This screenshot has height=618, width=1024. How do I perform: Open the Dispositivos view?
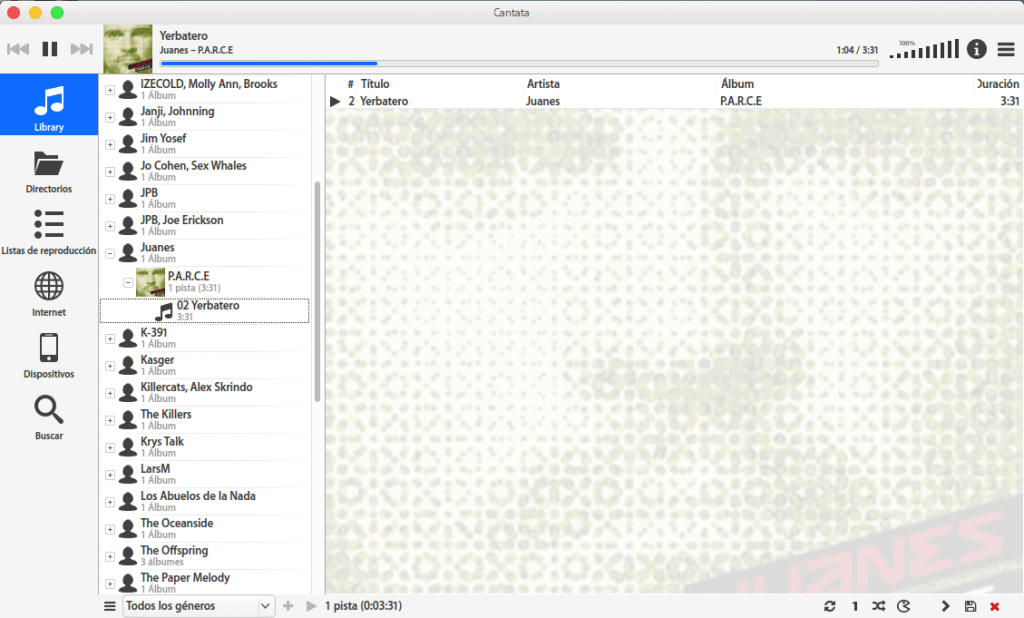(x=49, y=356)
